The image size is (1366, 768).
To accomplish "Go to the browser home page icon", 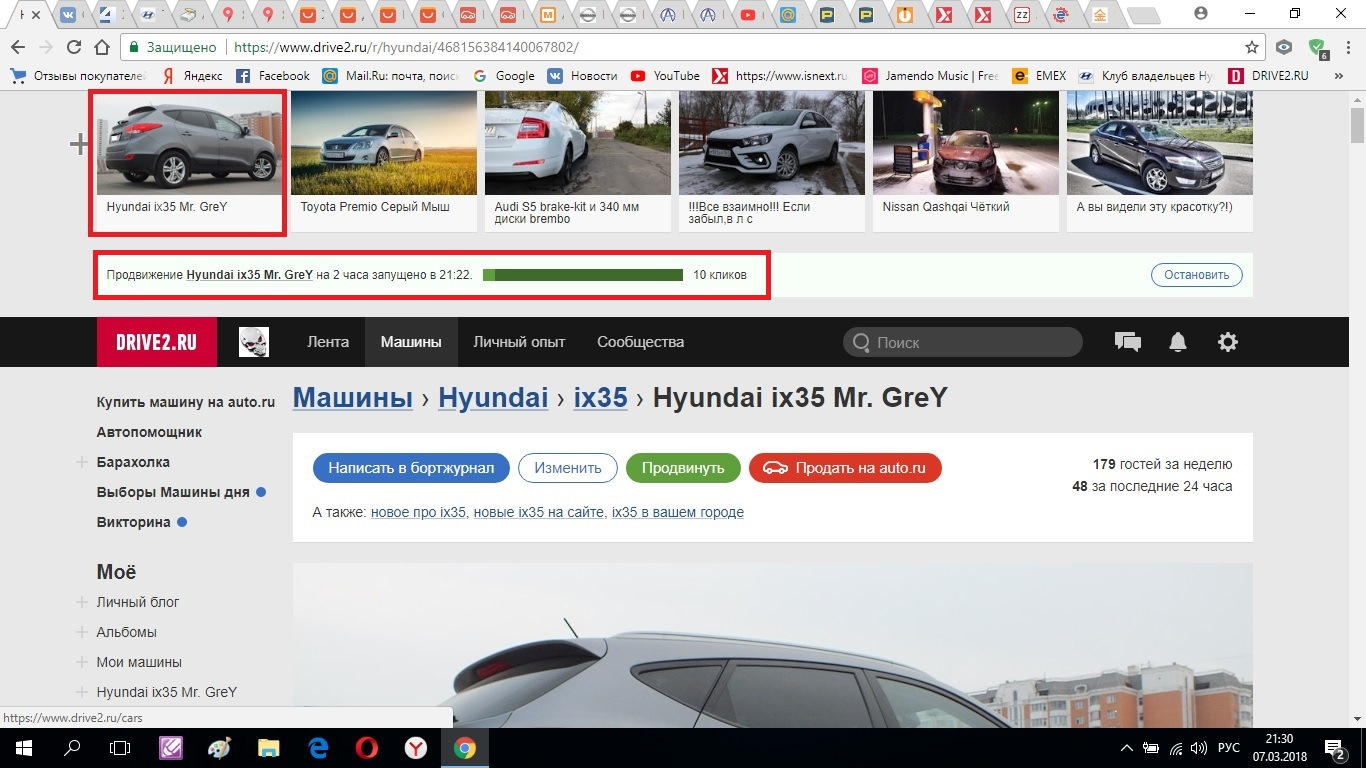I will (x=101, y=47).
